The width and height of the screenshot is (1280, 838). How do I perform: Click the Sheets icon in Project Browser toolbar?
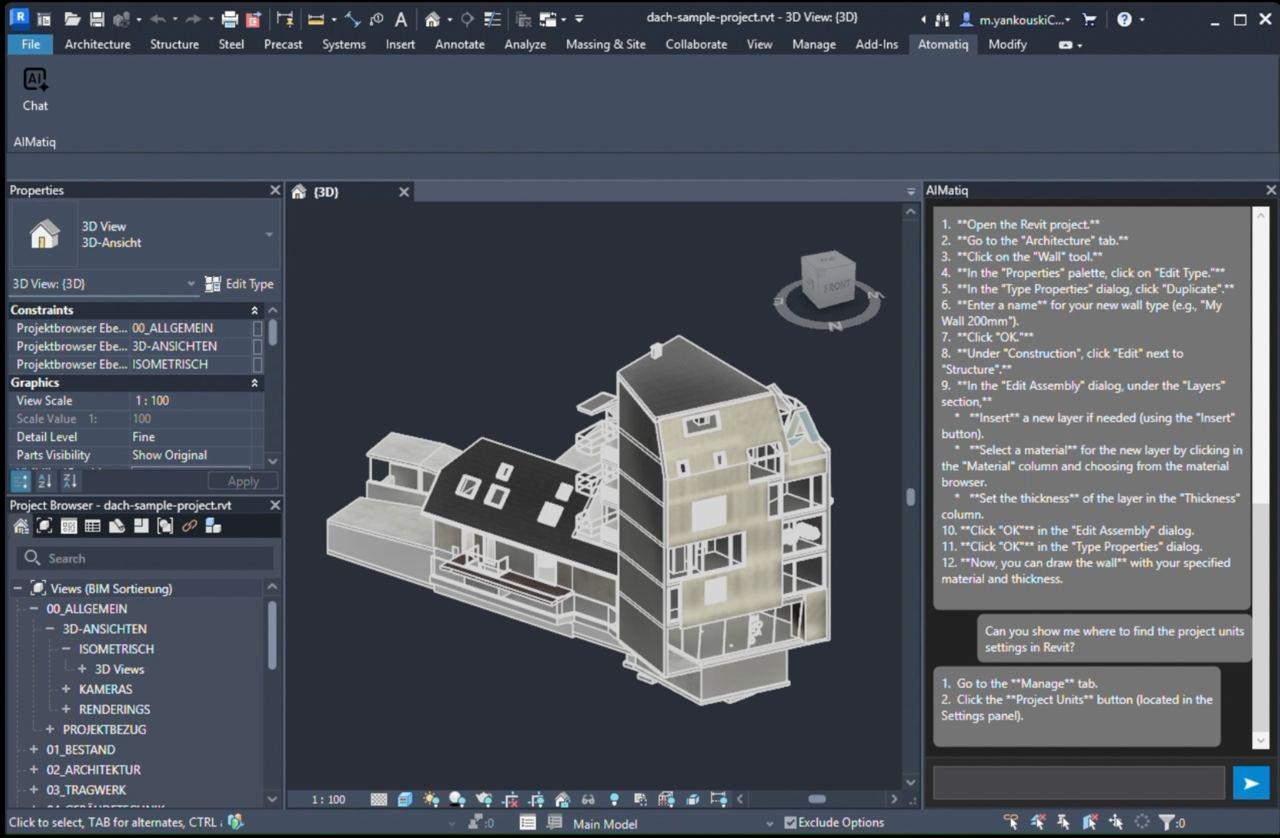tap(117, 526)
